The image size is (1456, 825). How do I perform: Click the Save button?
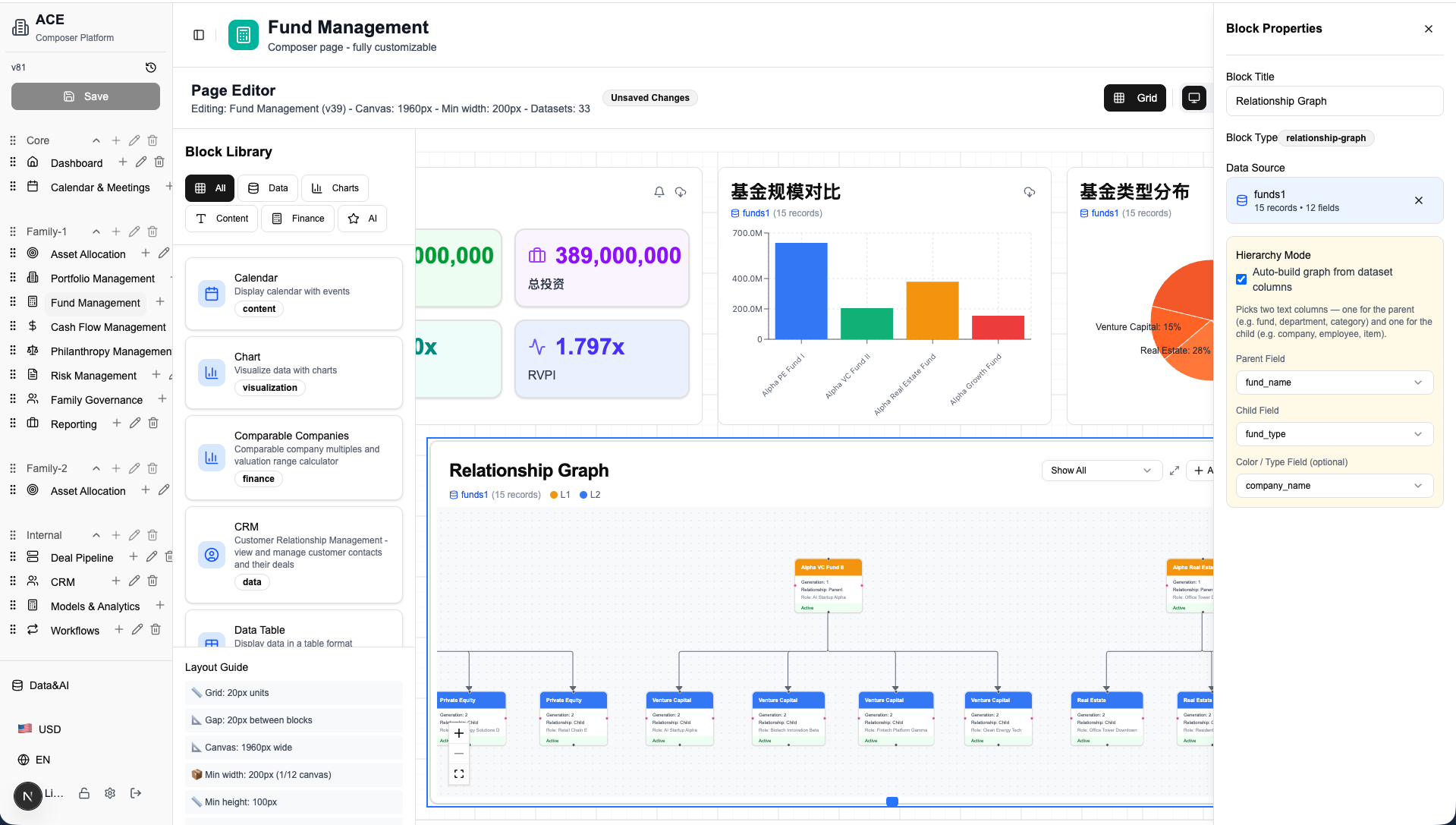[86, 96]
